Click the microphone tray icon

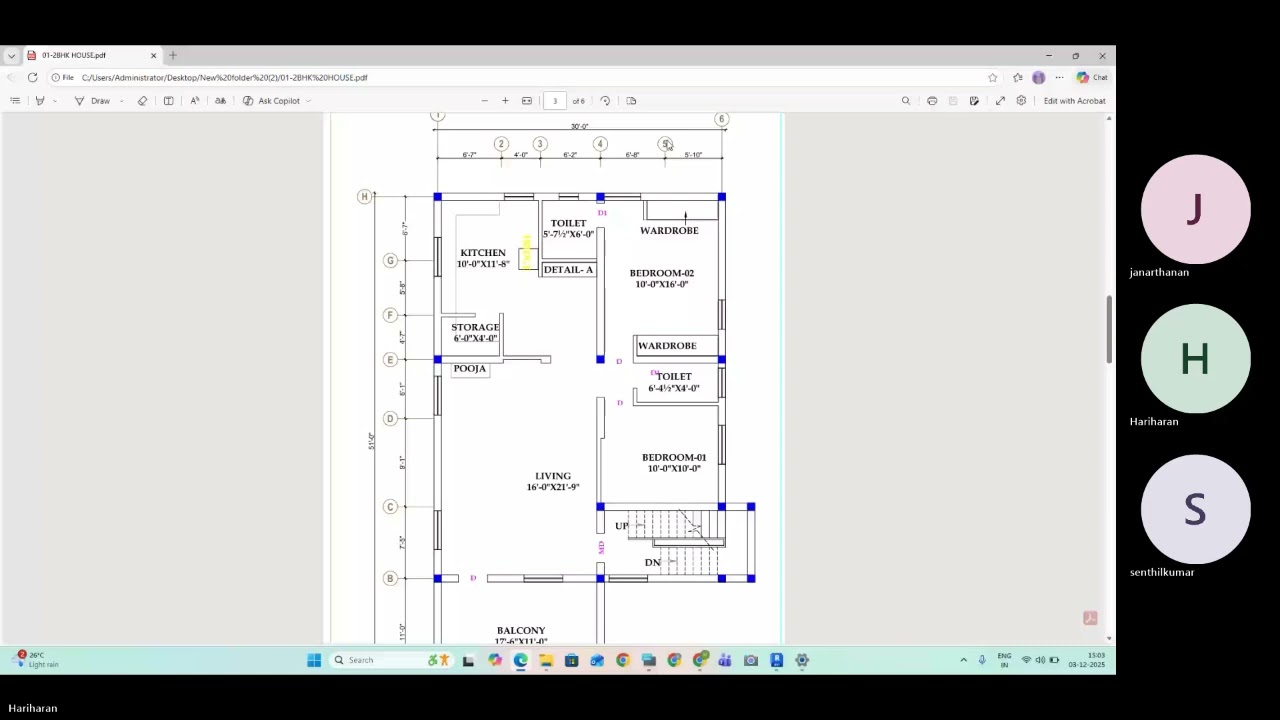click(982, 660)
